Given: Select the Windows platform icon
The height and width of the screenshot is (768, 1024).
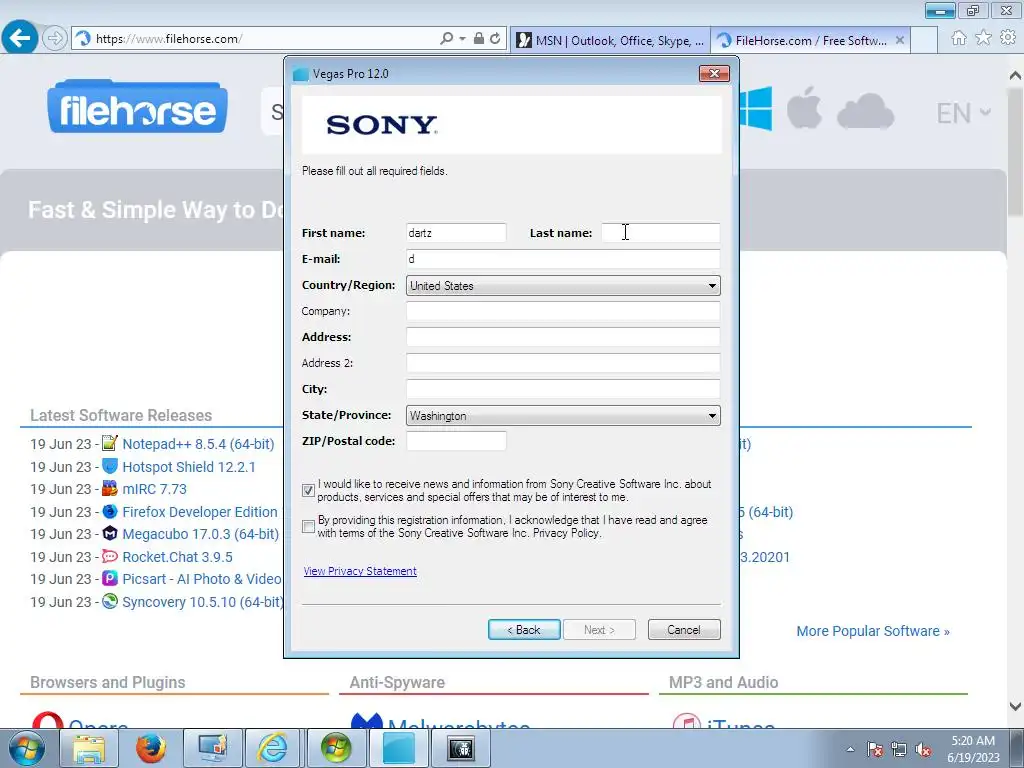Looking at the screenshot, I should (756, 108).
